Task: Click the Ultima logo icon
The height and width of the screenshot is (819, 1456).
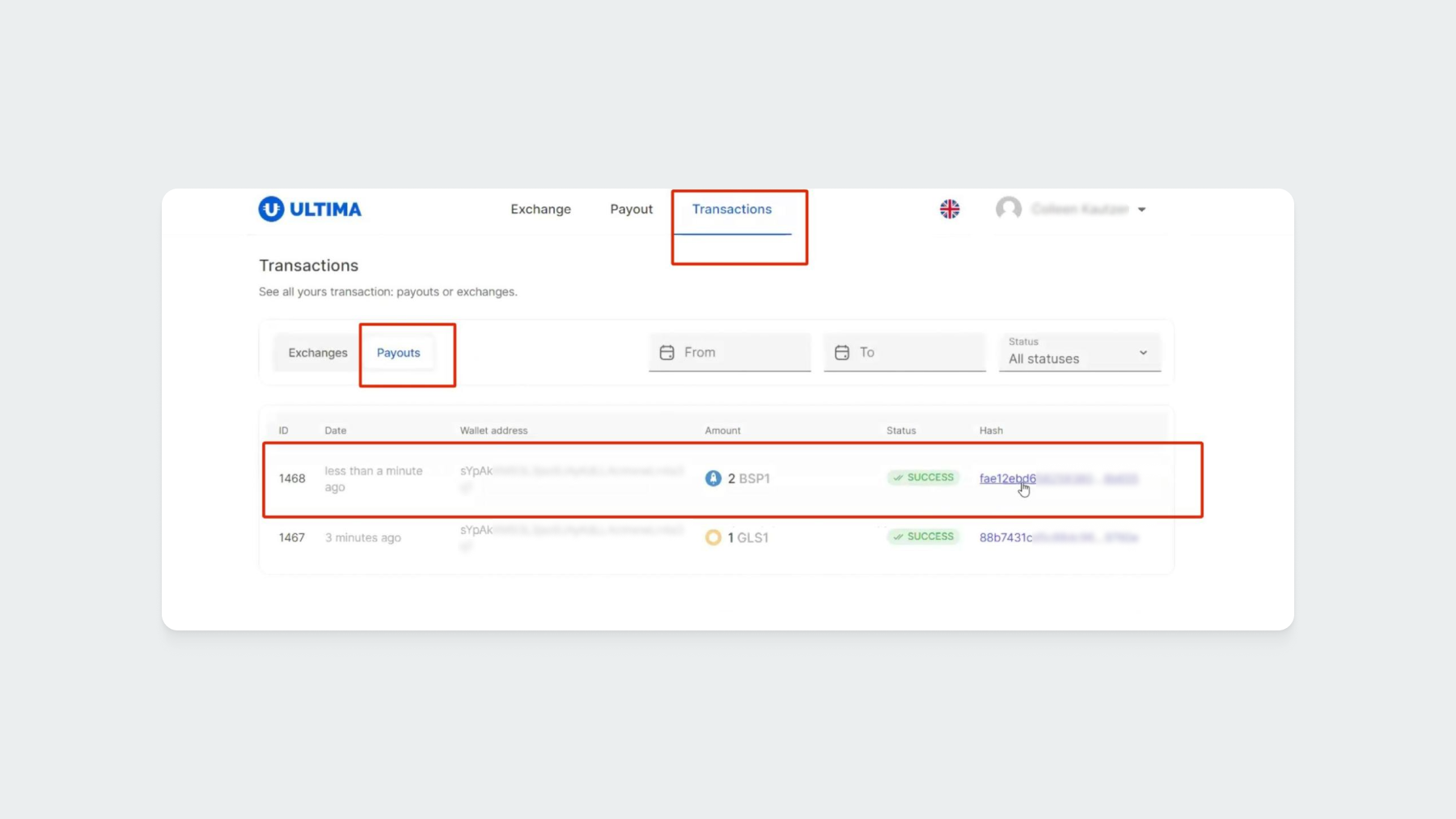Action: 271,209
